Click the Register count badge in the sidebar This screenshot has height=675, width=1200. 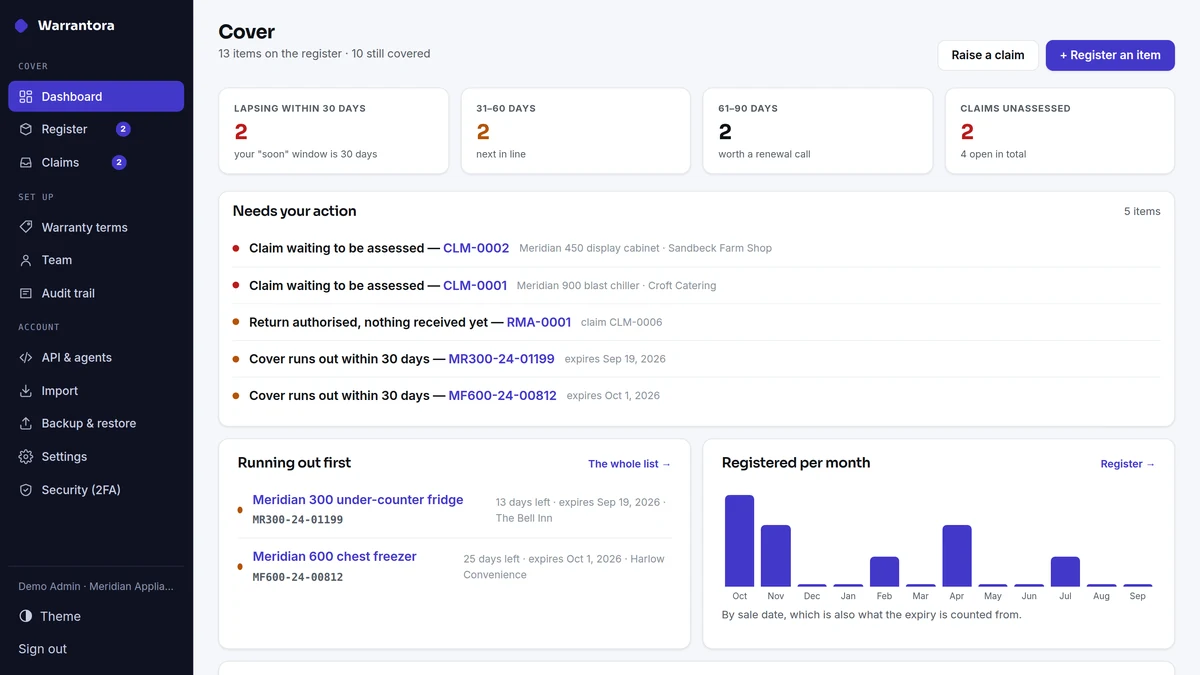coord(123,129)
